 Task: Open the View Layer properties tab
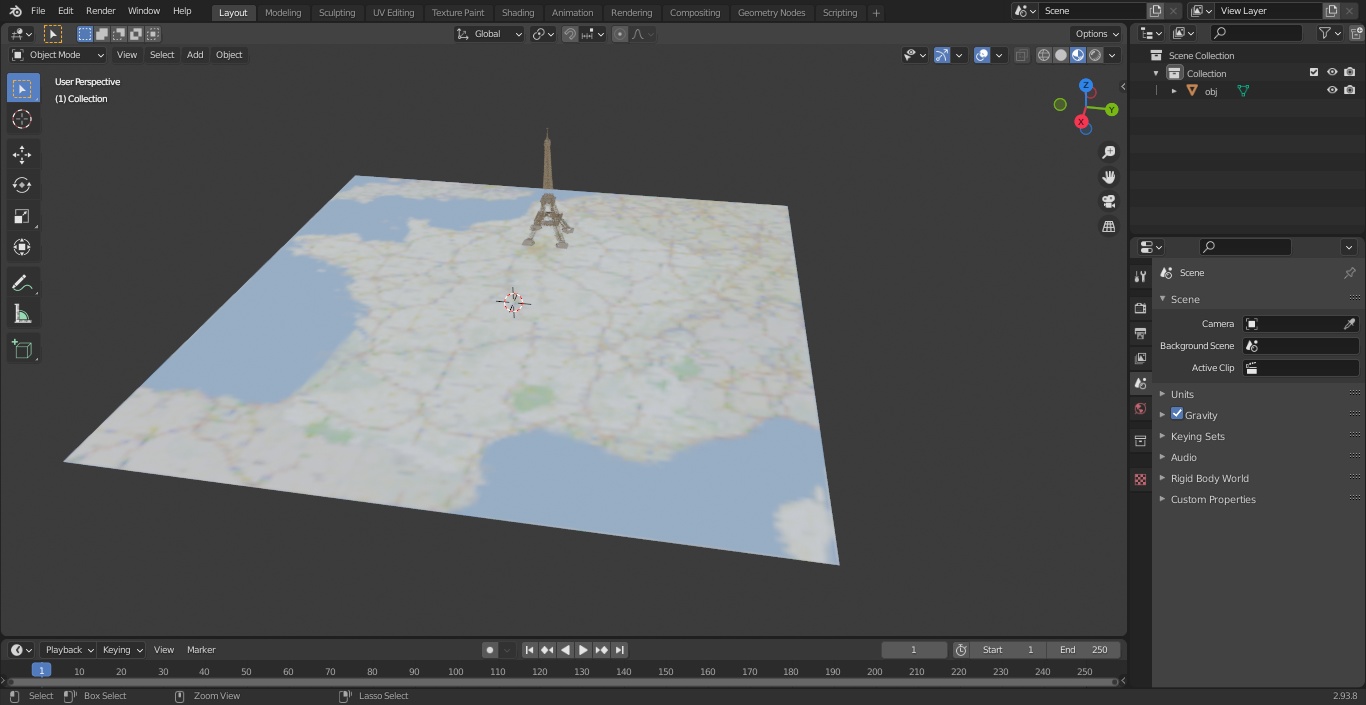1140,358
